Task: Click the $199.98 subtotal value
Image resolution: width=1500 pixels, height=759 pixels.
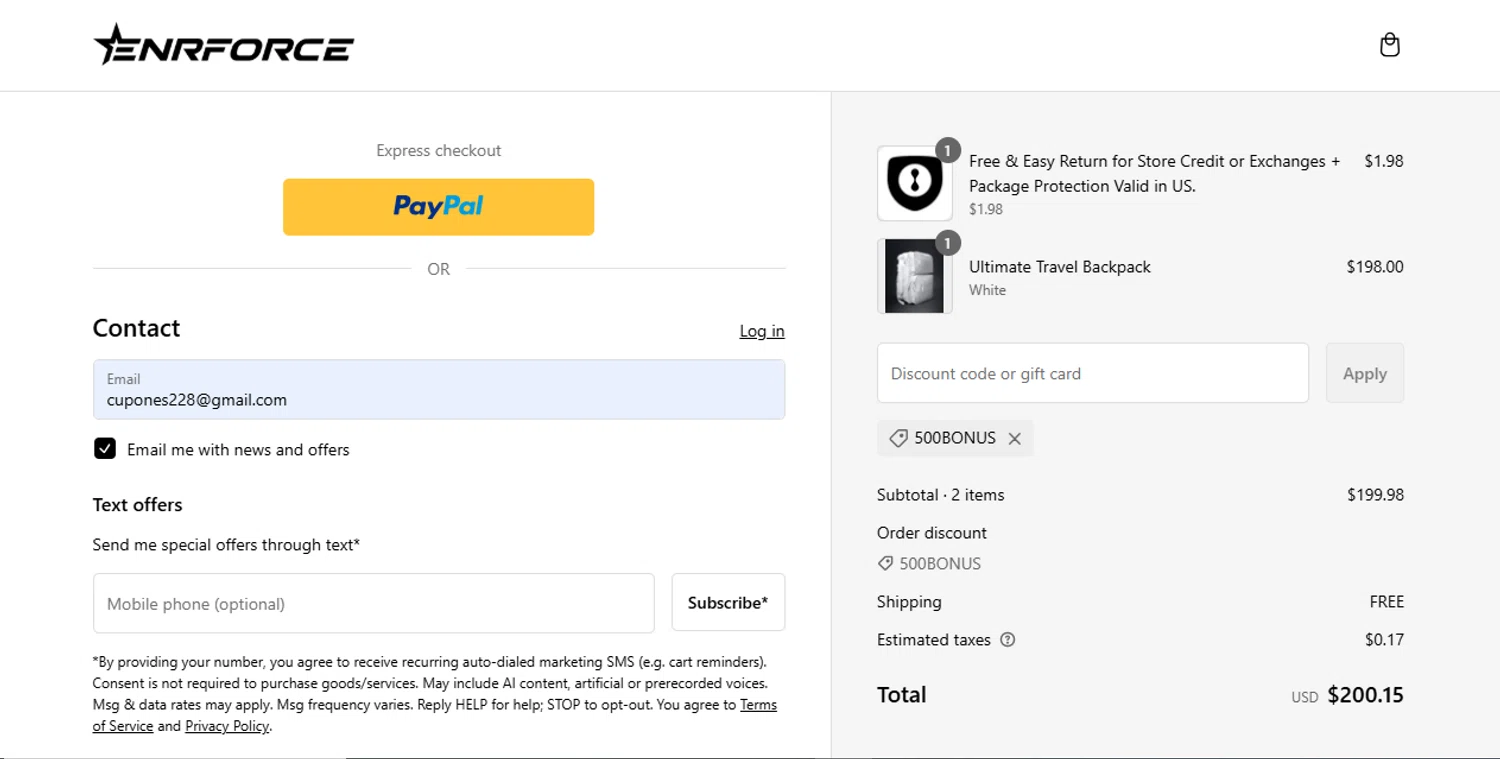Action: click(x=1375, y=495)
